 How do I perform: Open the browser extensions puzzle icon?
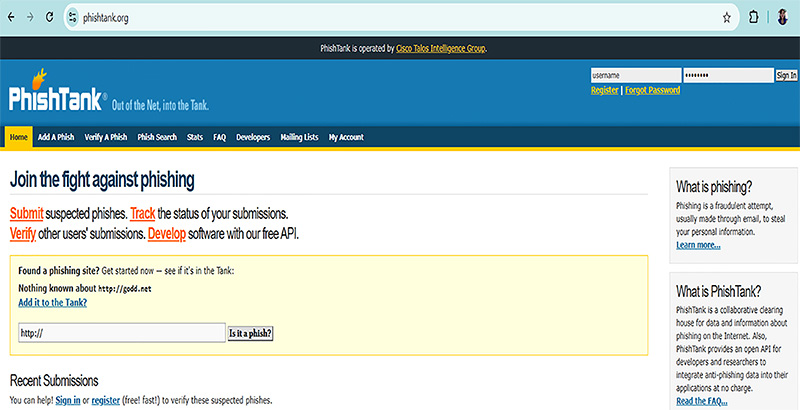[x=753, y=17]
